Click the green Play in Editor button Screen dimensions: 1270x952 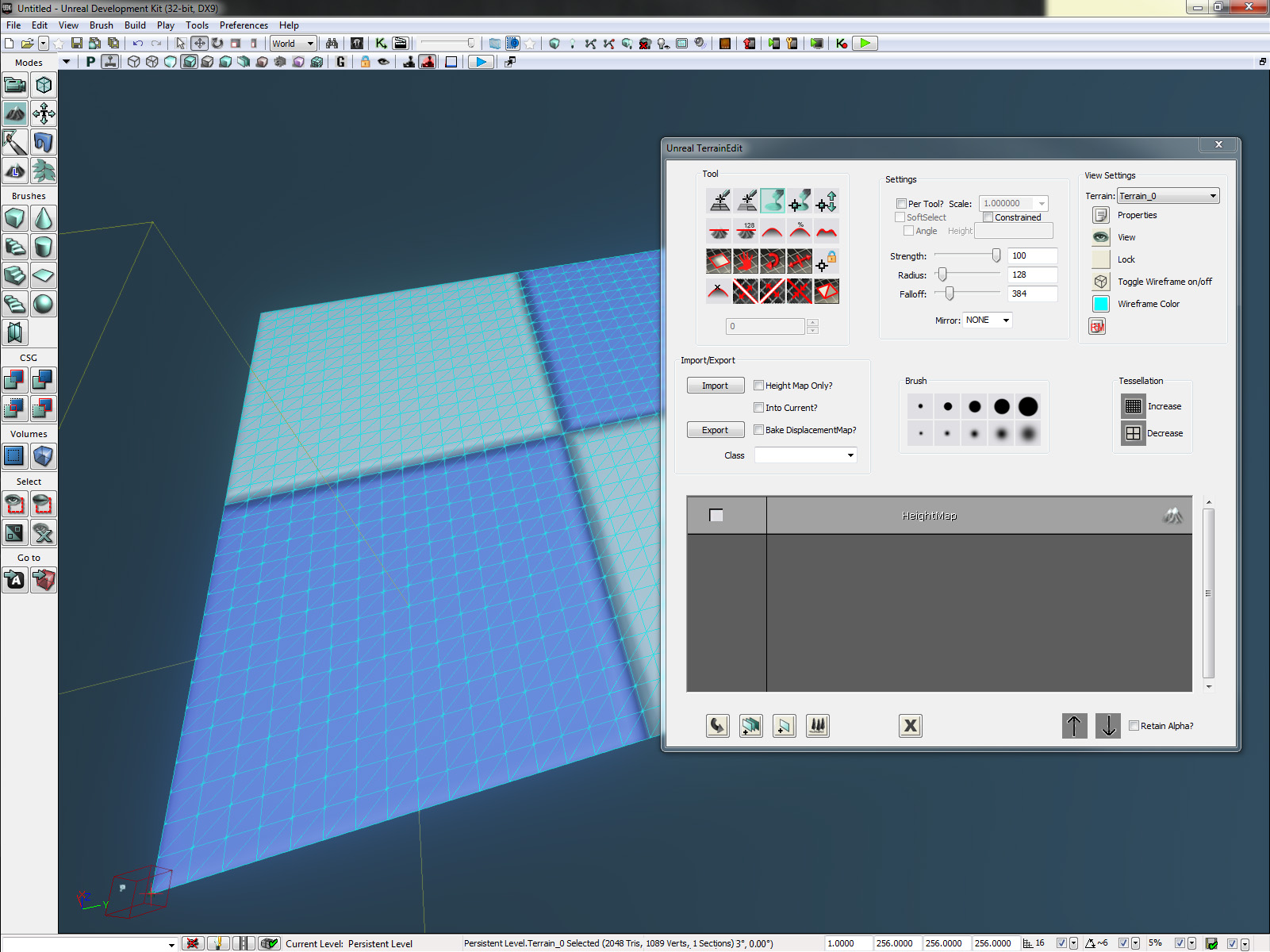pyautogui.click(x=865, y=44)
